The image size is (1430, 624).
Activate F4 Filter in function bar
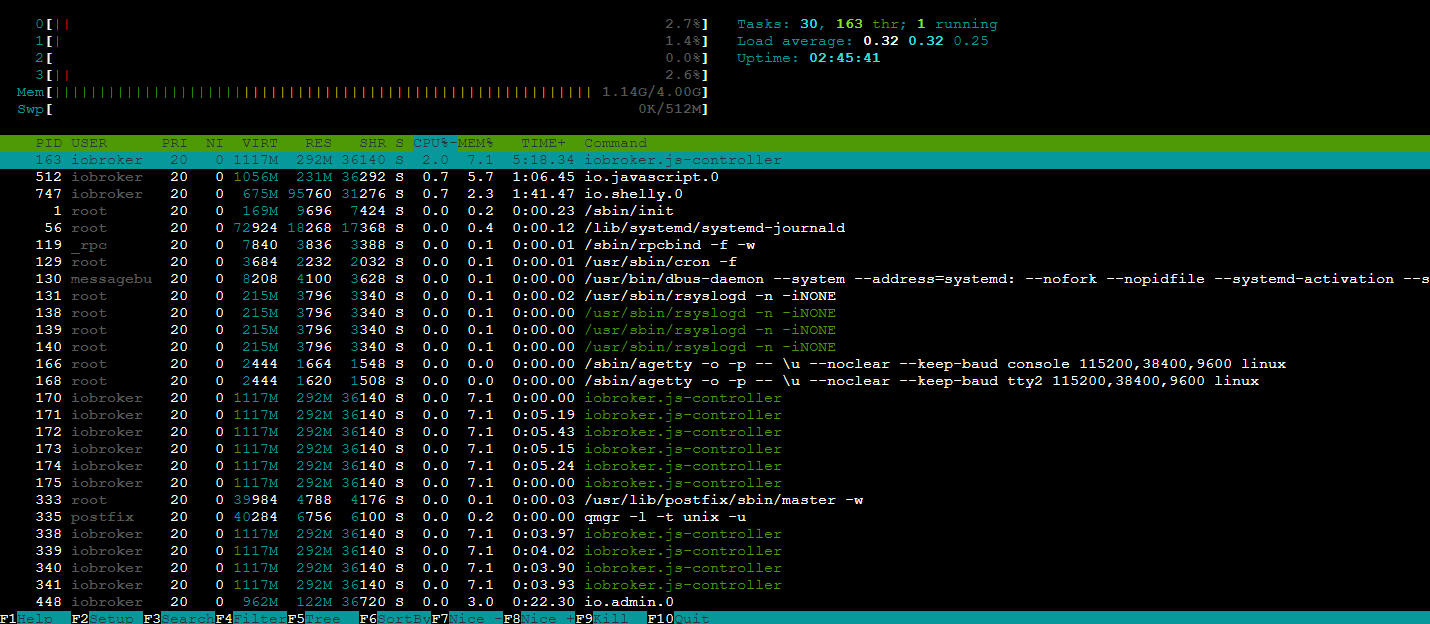(251, 619)
